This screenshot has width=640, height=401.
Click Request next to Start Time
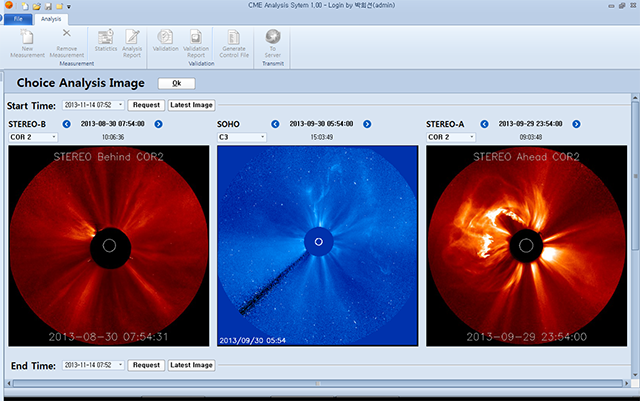click(146, 105)
